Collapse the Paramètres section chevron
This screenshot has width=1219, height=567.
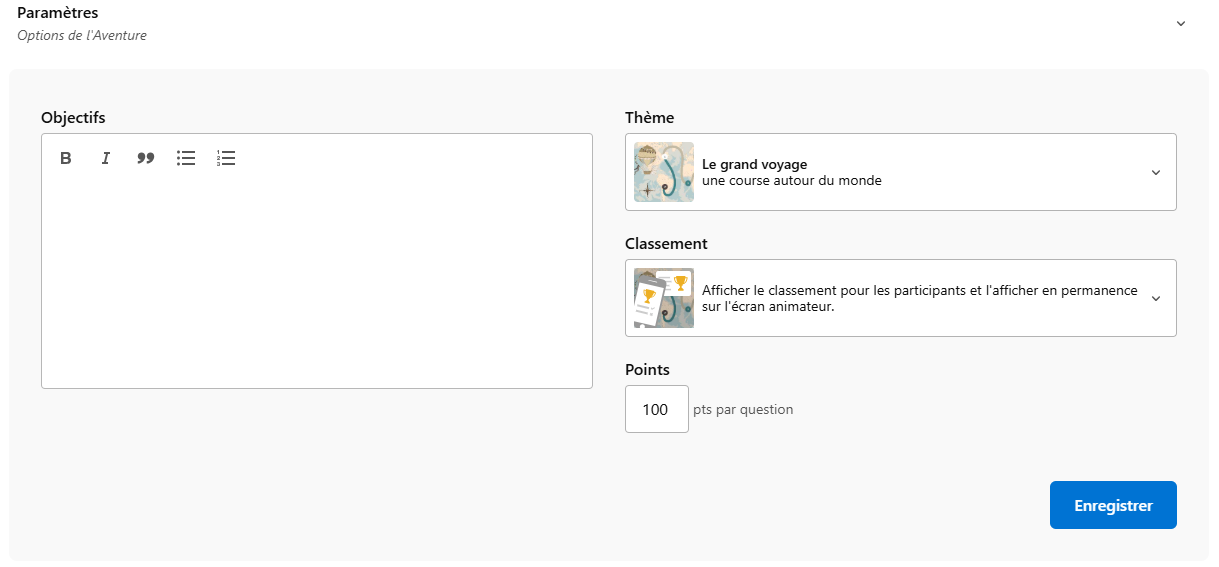[1180, 23]
